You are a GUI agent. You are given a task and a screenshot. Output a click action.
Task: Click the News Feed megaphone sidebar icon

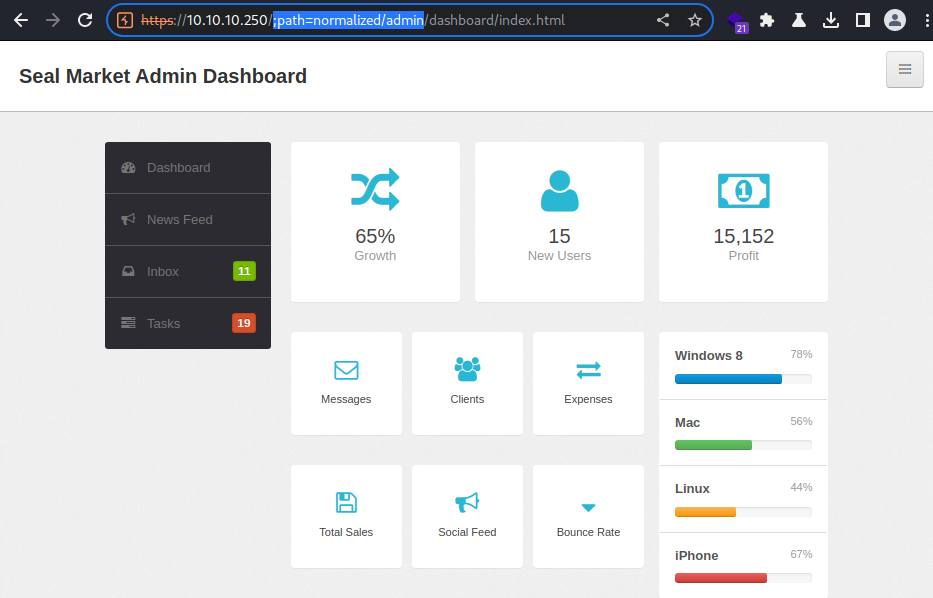click(128, 220)
